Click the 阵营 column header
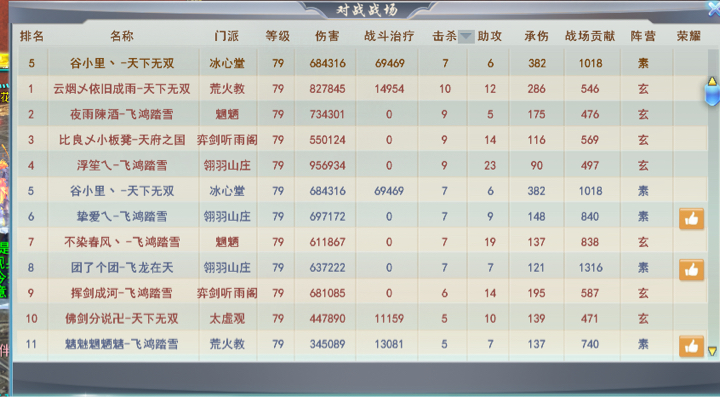The height and width of the screenshot is (397, 720). (643, 36)
